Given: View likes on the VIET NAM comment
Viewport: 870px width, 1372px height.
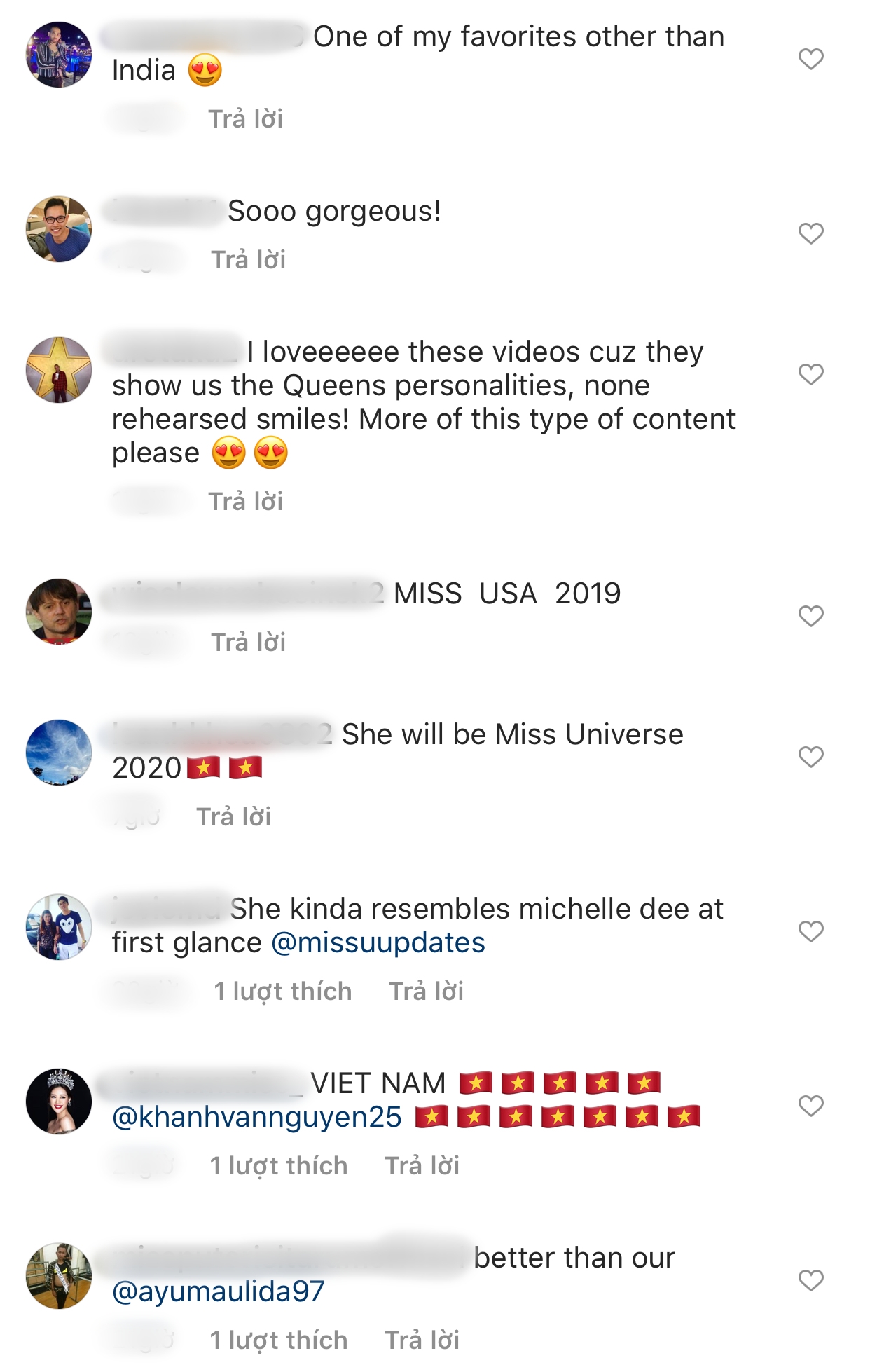Looking at the screenshot, I should 279,1166.
